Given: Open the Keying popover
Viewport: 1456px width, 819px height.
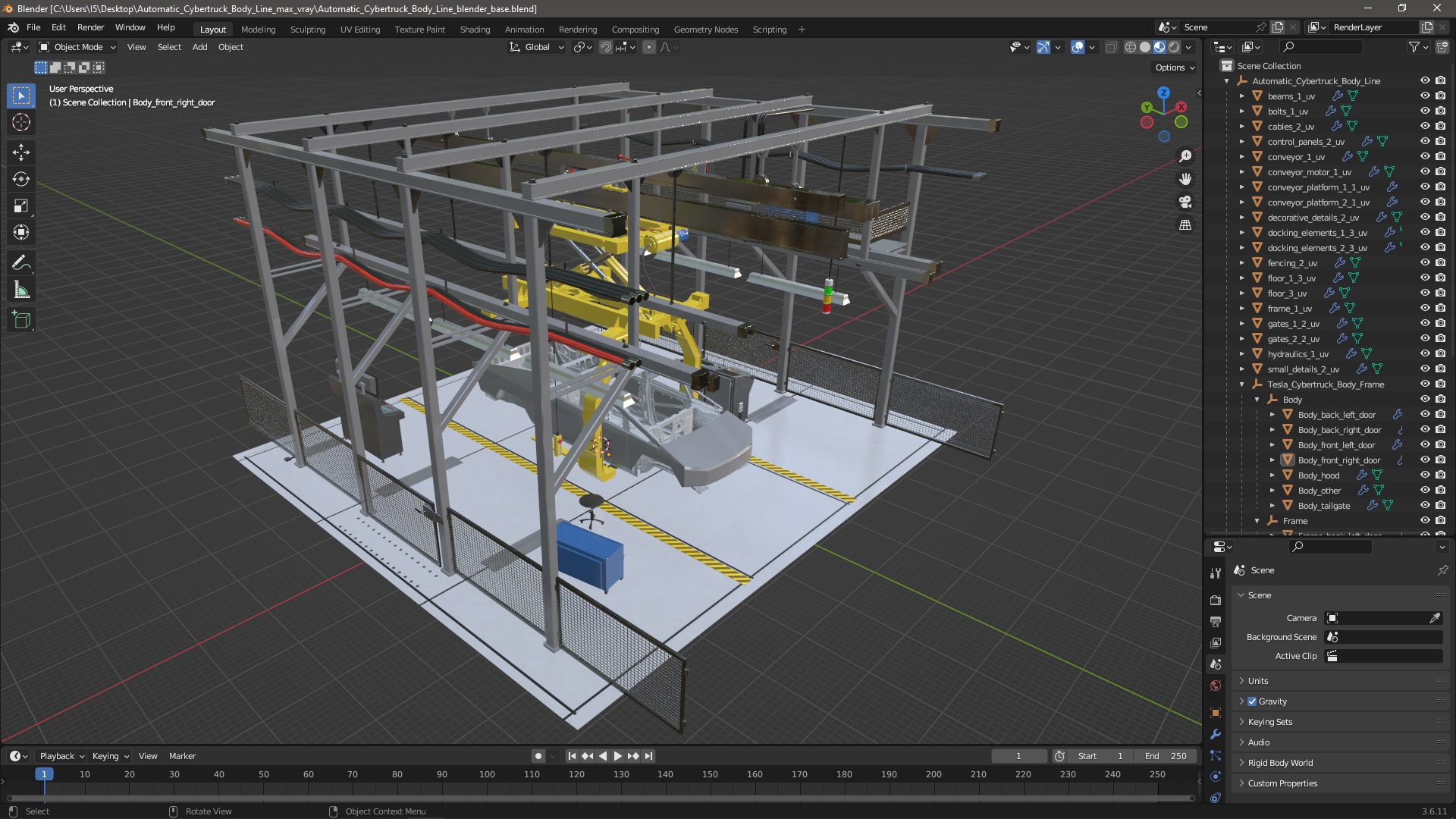Looking at the screenshot, I should 111,756.
